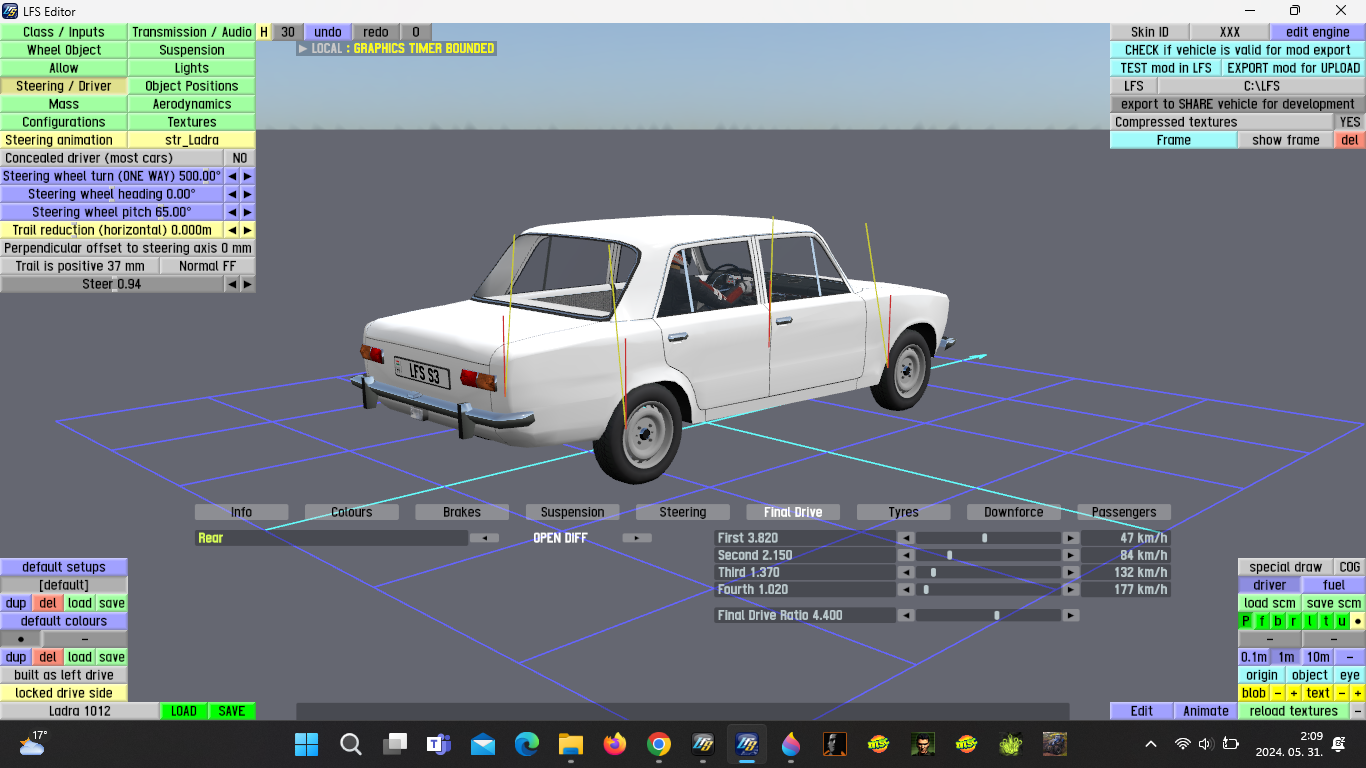The height and width of the screenshot is (768, 1366).
Task: Decrease Final Drive Ratio with left arrow
Action: [x=906, y=615]
